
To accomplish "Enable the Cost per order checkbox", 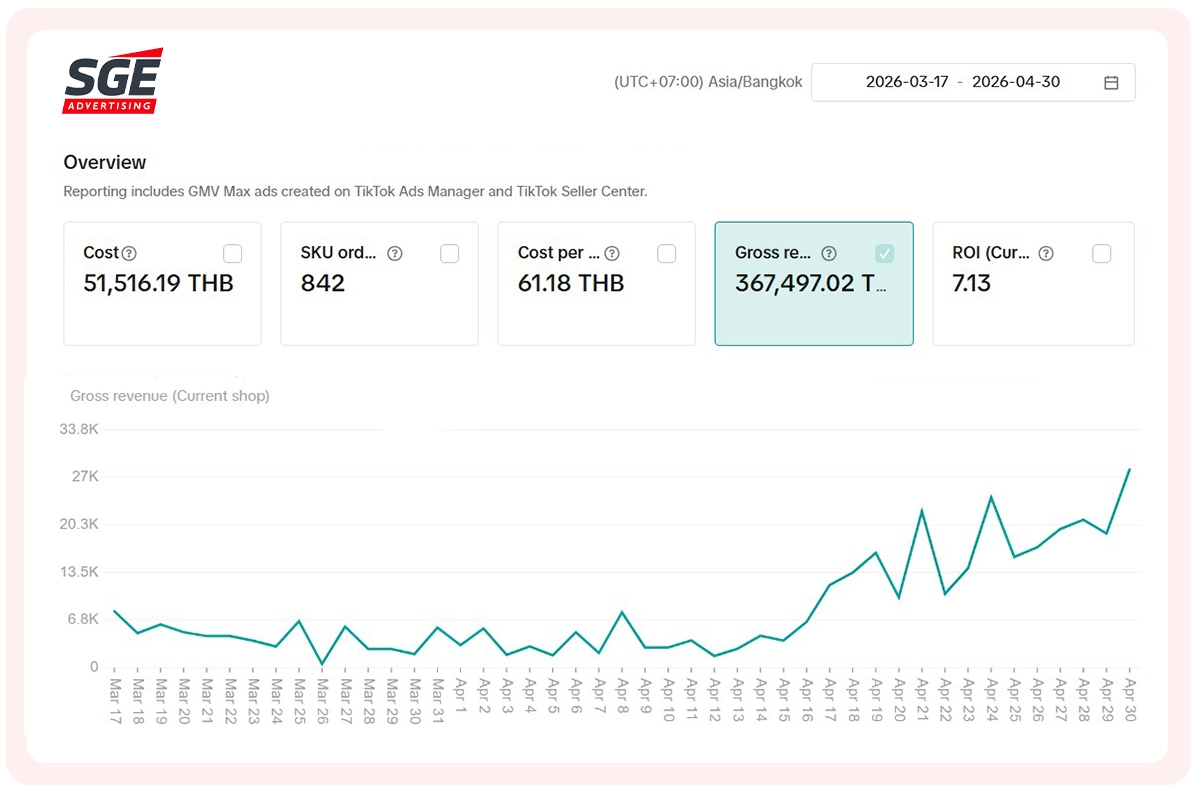I will coord(667,254).
